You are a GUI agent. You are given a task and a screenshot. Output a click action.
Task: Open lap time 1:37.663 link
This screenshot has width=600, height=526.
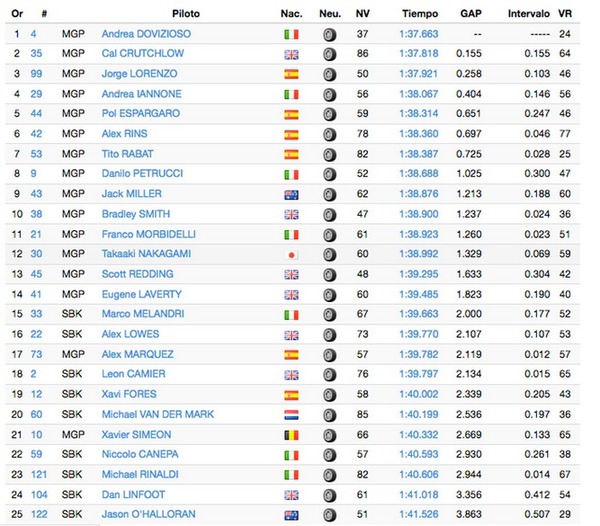[x=419, y=34]
